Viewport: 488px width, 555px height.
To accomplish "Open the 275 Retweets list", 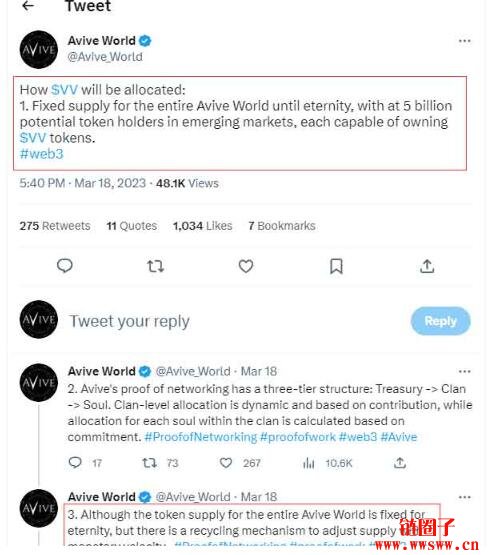I will [x=55, y=226].
